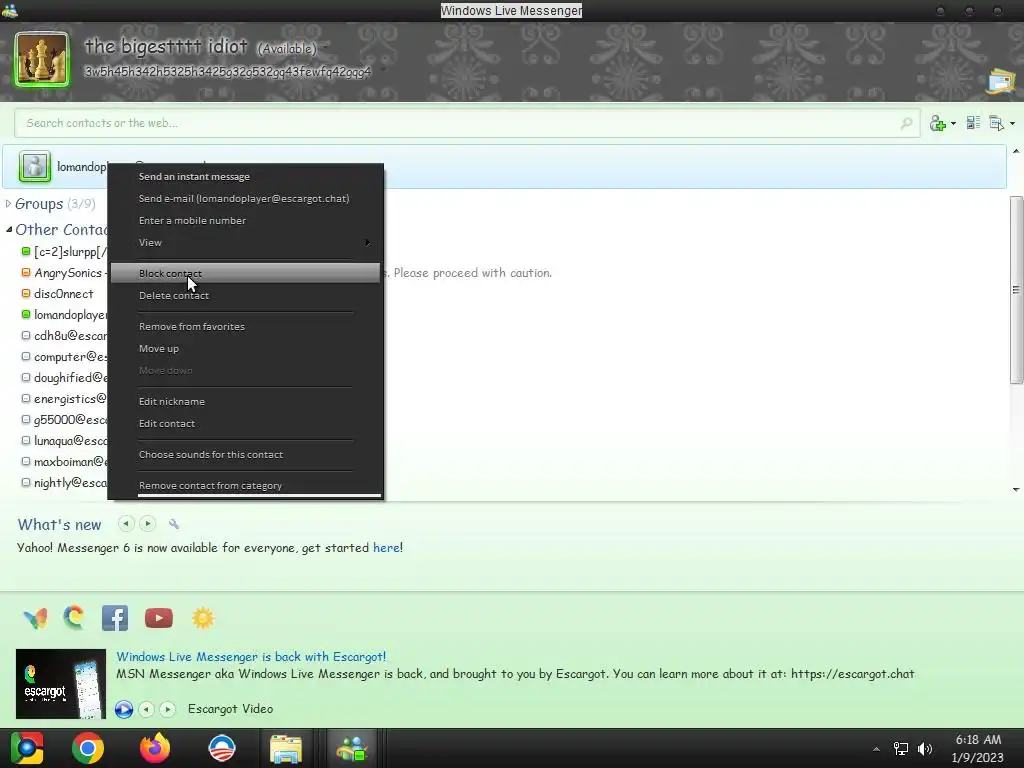Open the YouTube tab icon
1024x768 pixels.
click(159, 618)
